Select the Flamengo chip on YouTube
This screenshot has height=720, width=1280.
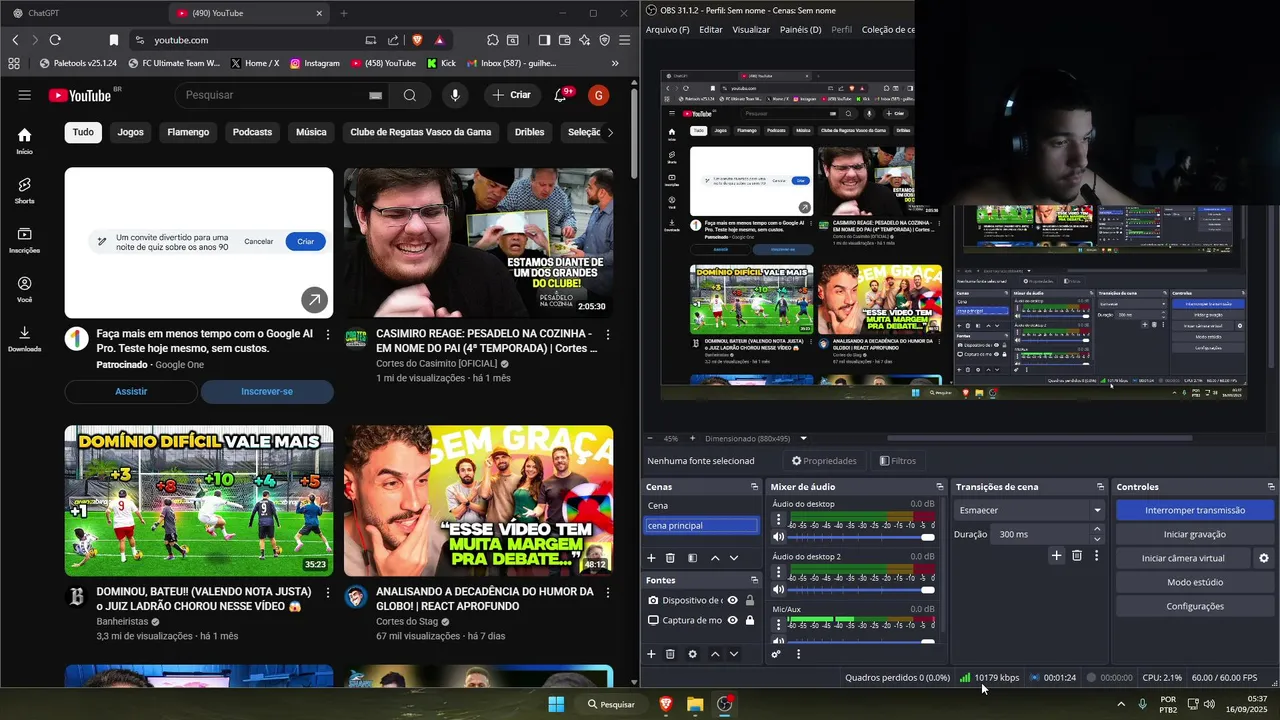[x=188, y=132]
